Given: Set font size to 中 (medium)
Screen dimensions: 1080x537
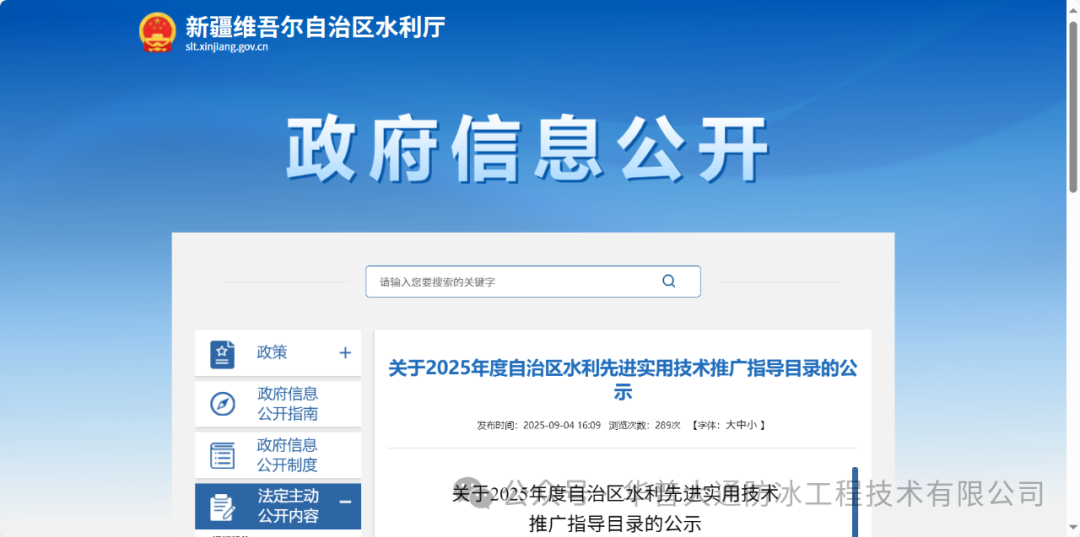Looking at the screenshot, I should [742, 425].
